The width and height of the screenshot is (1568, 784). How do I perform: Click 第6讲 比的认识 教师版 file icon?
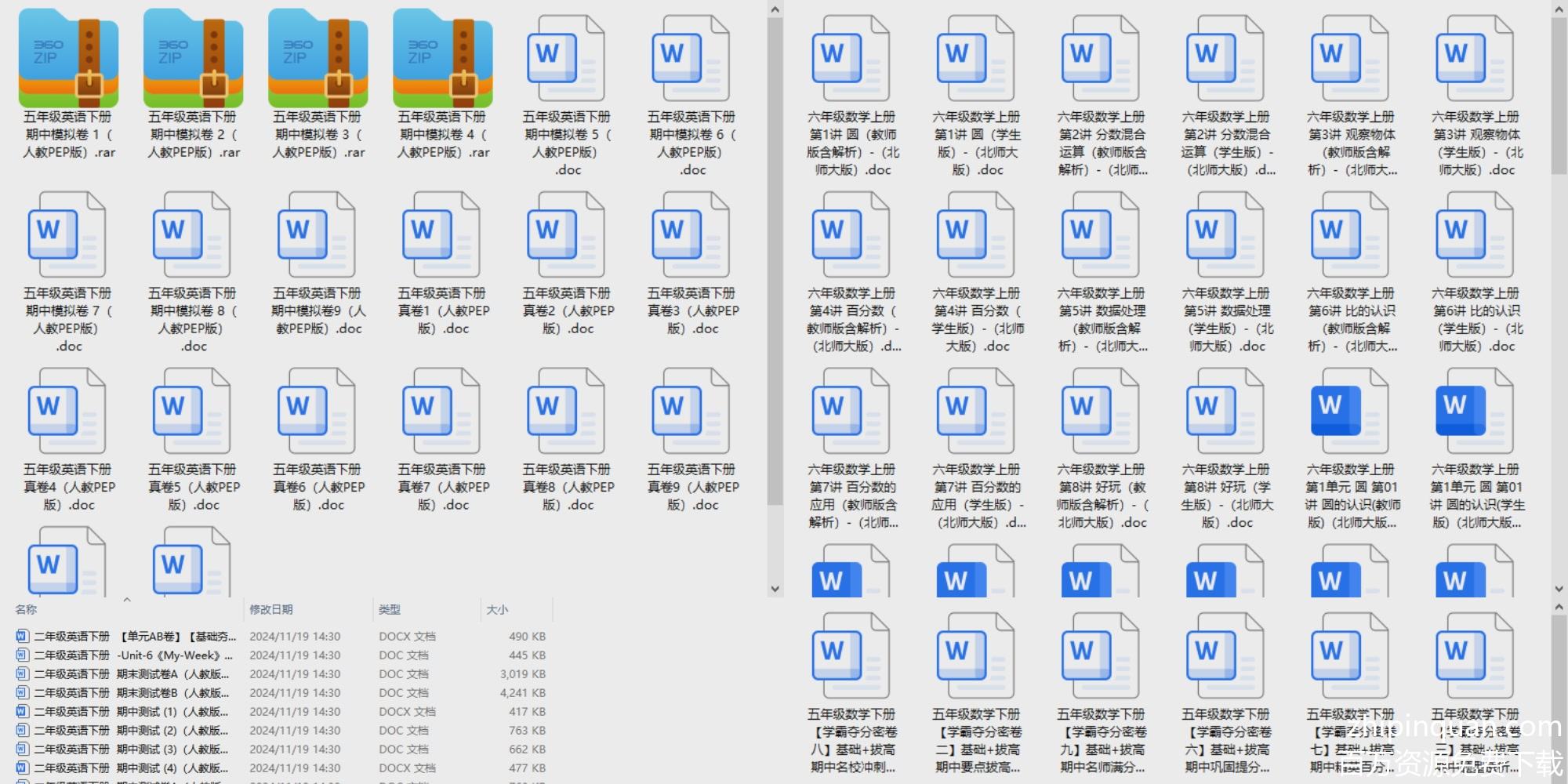click(1350, 235)
